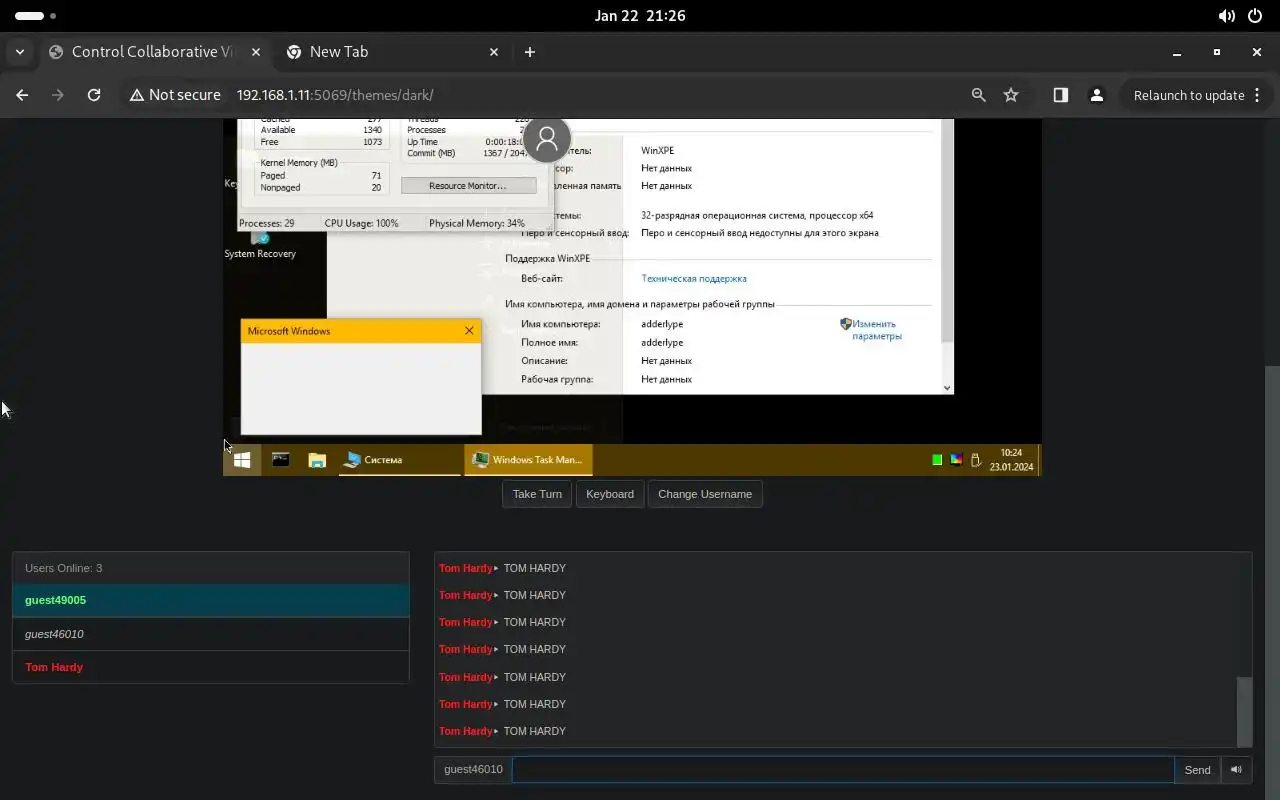Select user guest46010 in users list
Screen dimensions: 1280x800
pyautogui.click(x=211, y=634)
